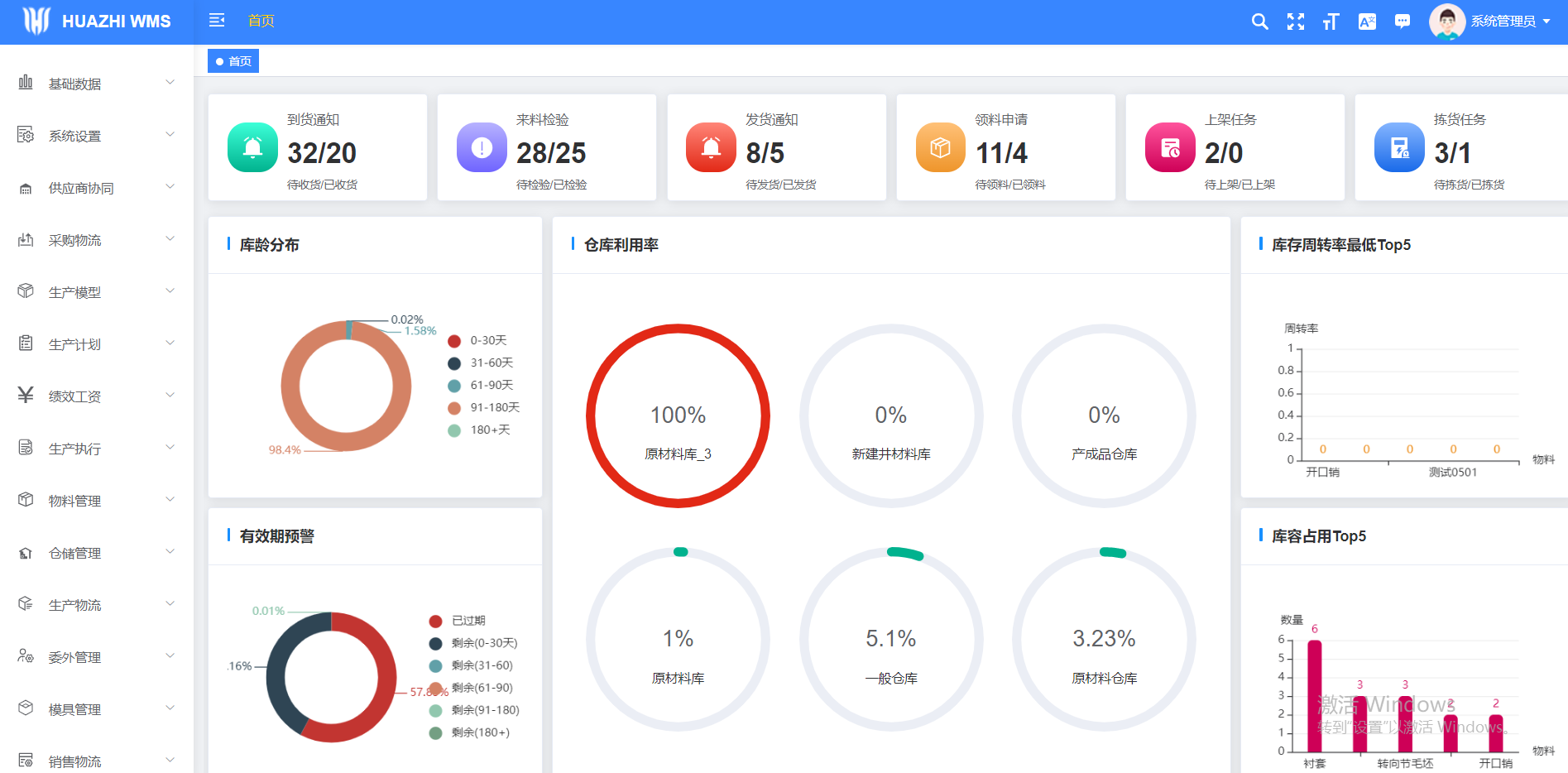This screenshot has height=773, width=1568.
Task: Click the tallest 村套 bar in 库容占用Top5
Action: (1314, 695)
